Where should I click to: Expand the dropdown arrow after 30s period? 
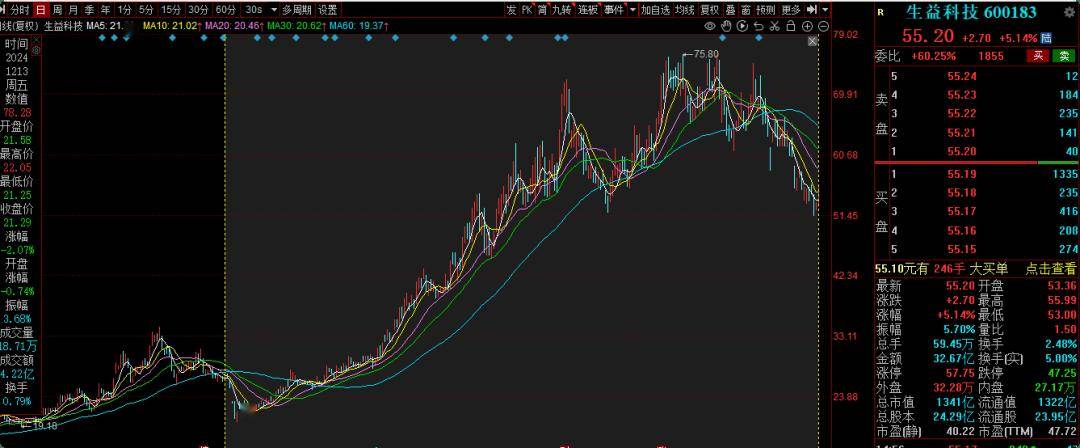(274, 10)
